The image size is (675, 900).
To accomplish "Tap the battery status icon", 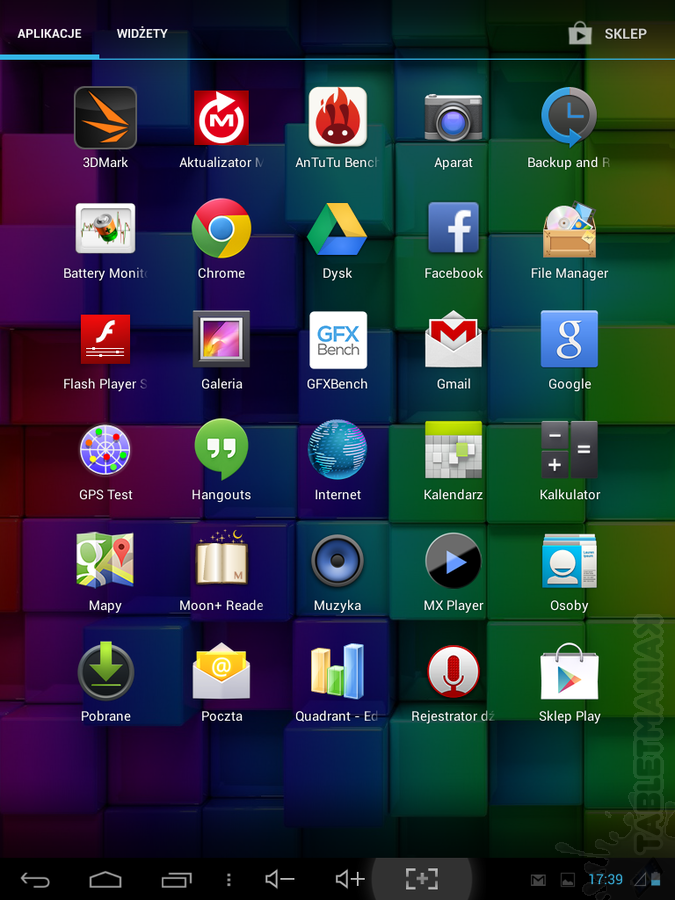I will [656, 879].
